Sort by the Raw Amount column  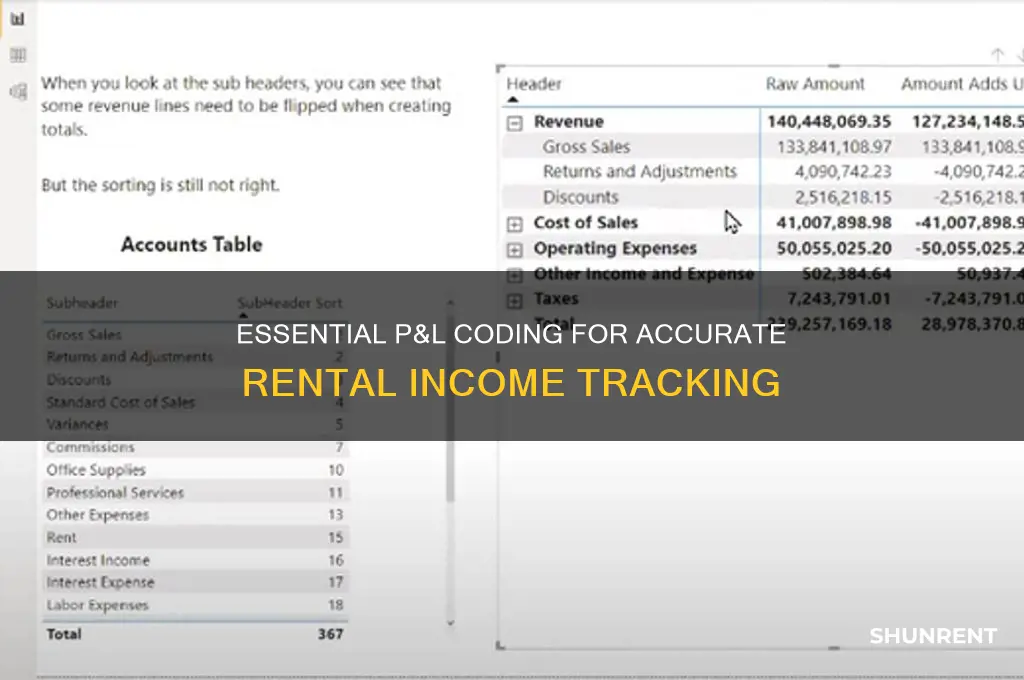pyautogui.click(x=815, y=84)
